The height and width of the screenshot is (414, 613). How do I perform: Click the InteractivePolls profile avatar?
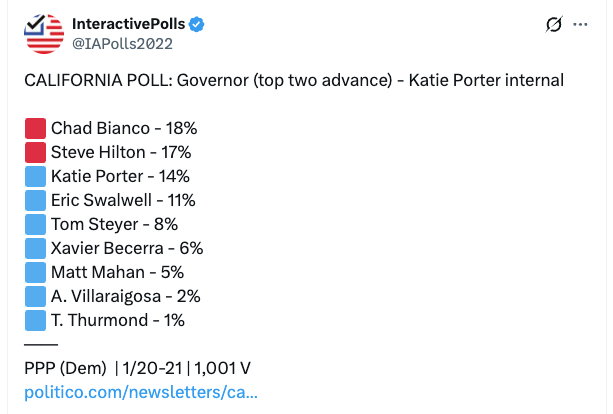pyautogui.click(x=44, y=33)
